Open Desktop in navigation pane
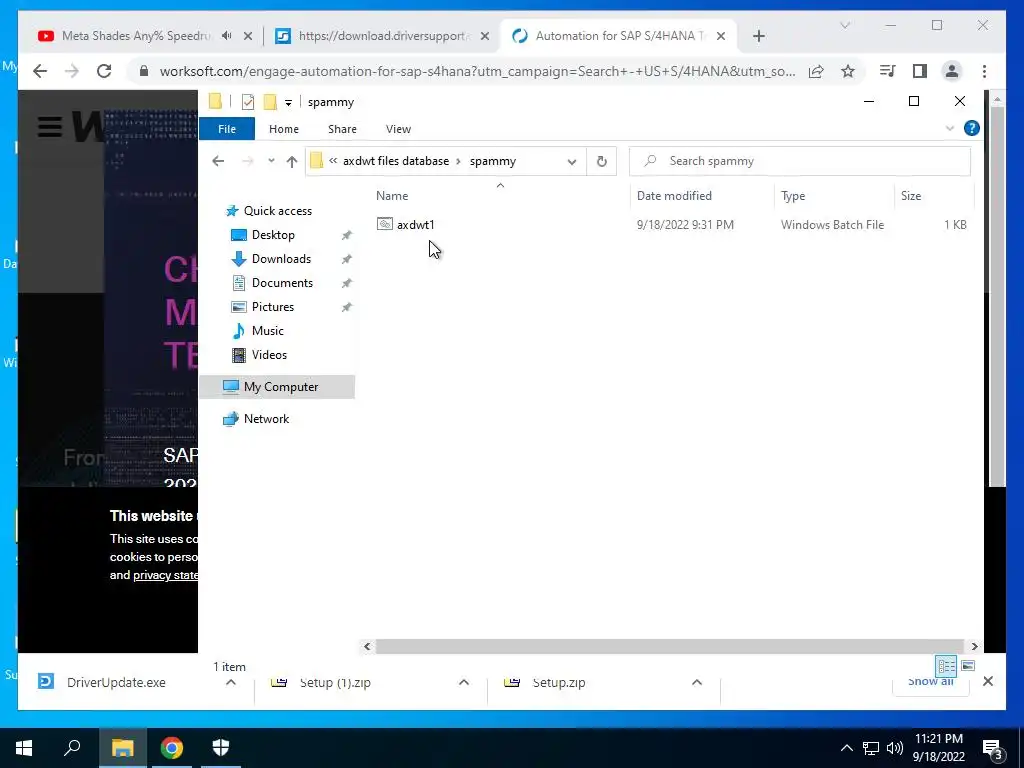This screenshot has height=768, width=1024. [x=273, y=235]
